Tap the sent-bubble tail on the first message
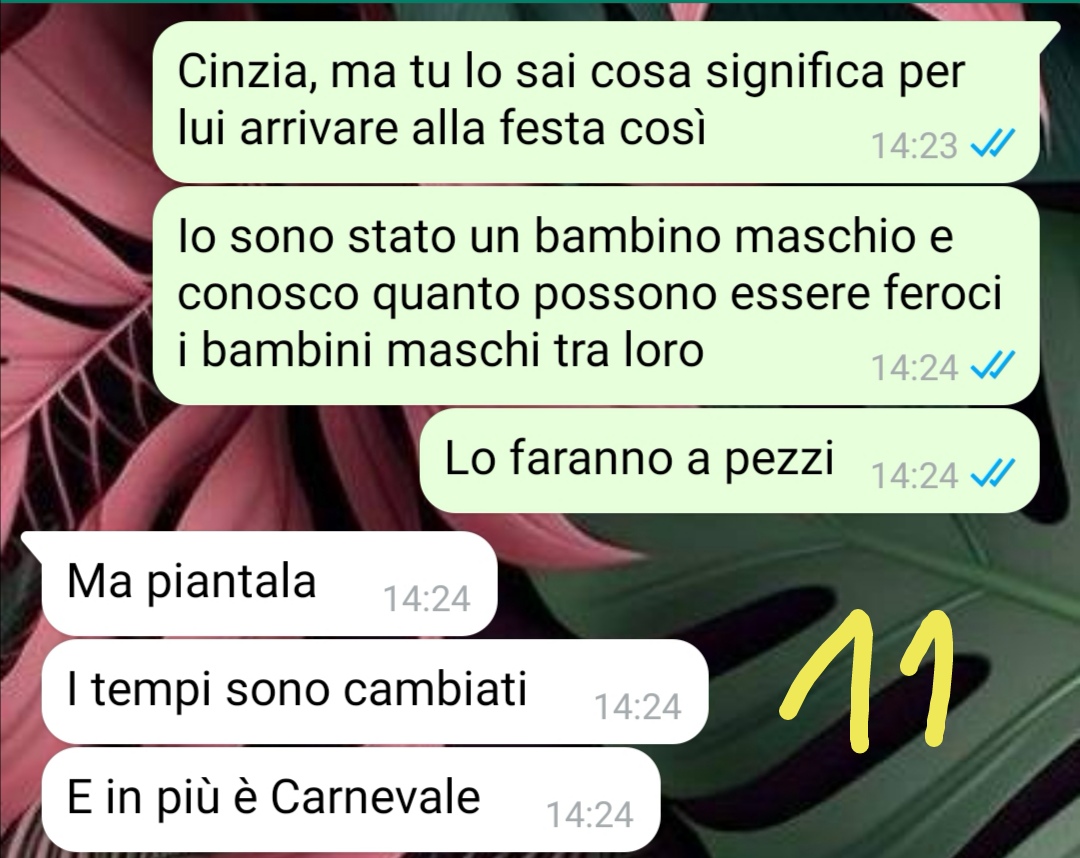The height and width of the screenshot is (858, 1080). (x=1048, y=33)
